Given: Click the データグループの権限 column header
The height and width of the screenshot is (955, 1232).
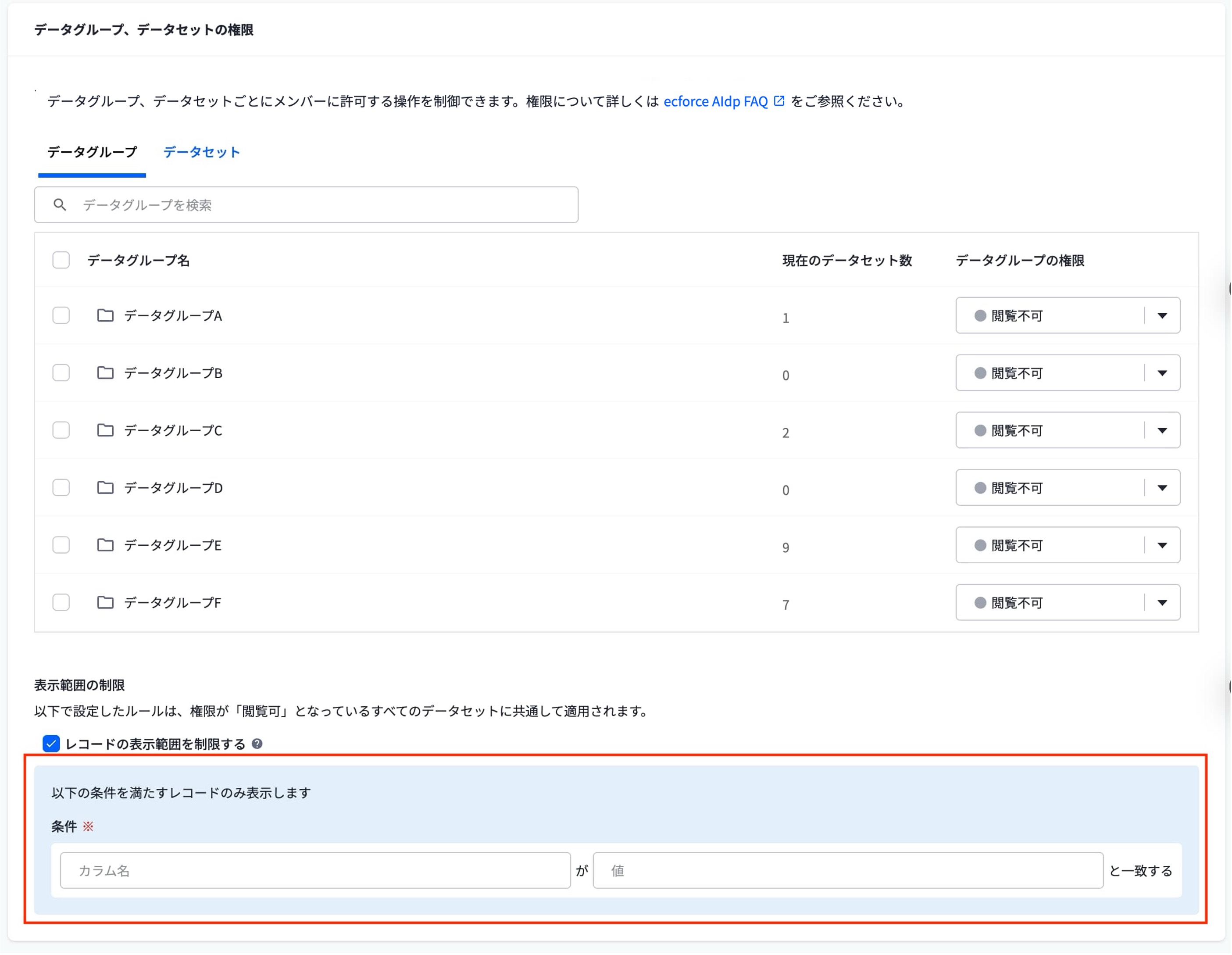Looking at the screenshot, I should (x=1020, y=260).
